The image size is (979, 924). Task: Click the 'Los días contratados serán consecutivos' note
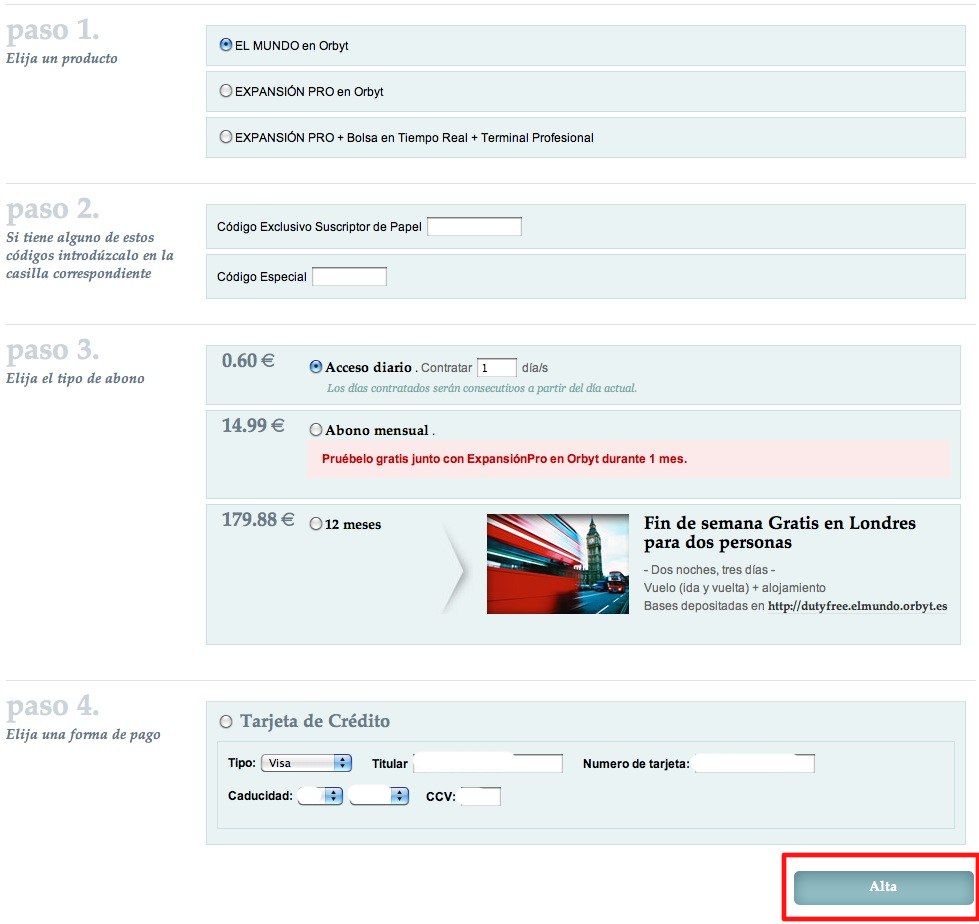tap(482, 388)
